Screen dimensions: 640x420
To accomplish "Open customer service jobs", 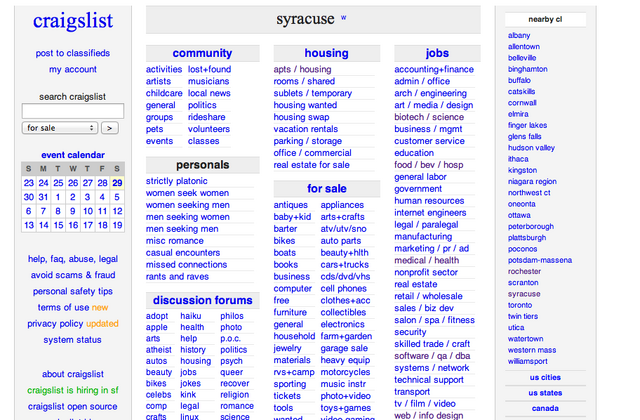I will point(429,141).
